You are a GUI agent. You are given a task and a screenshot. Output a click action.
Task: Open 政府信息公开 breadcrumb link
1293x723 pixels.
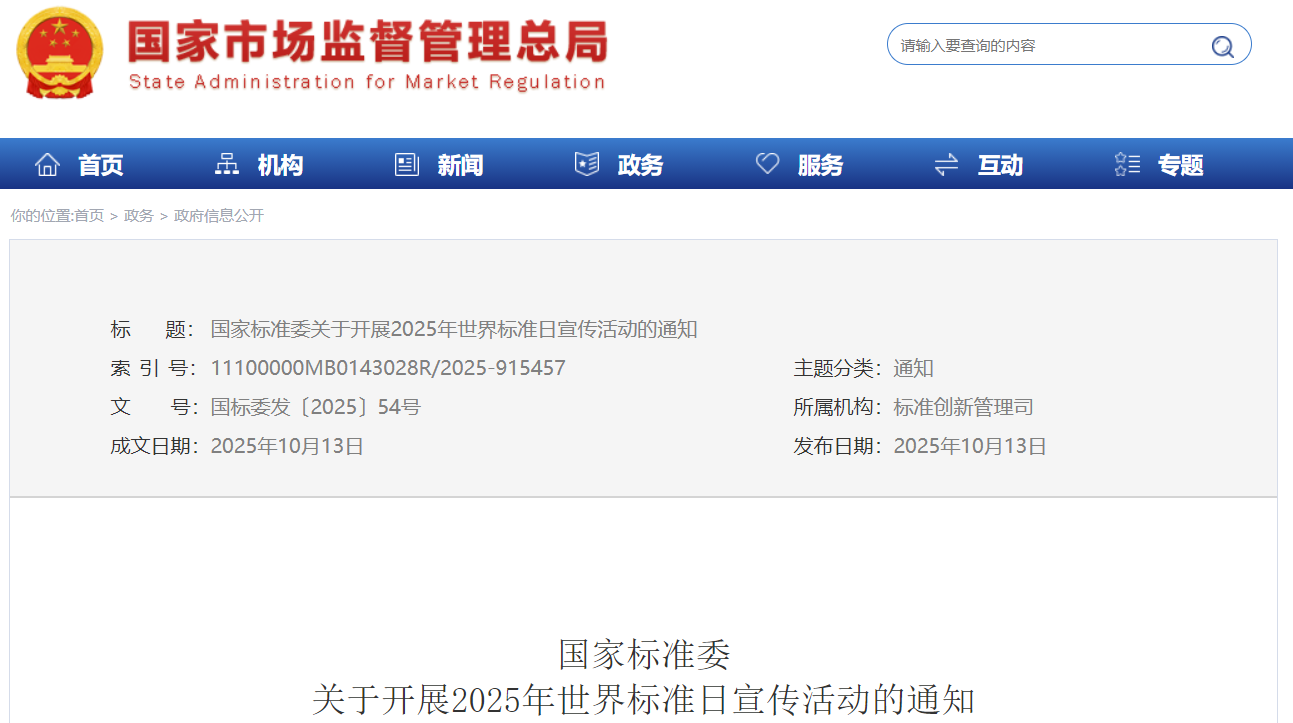[219, 216]
